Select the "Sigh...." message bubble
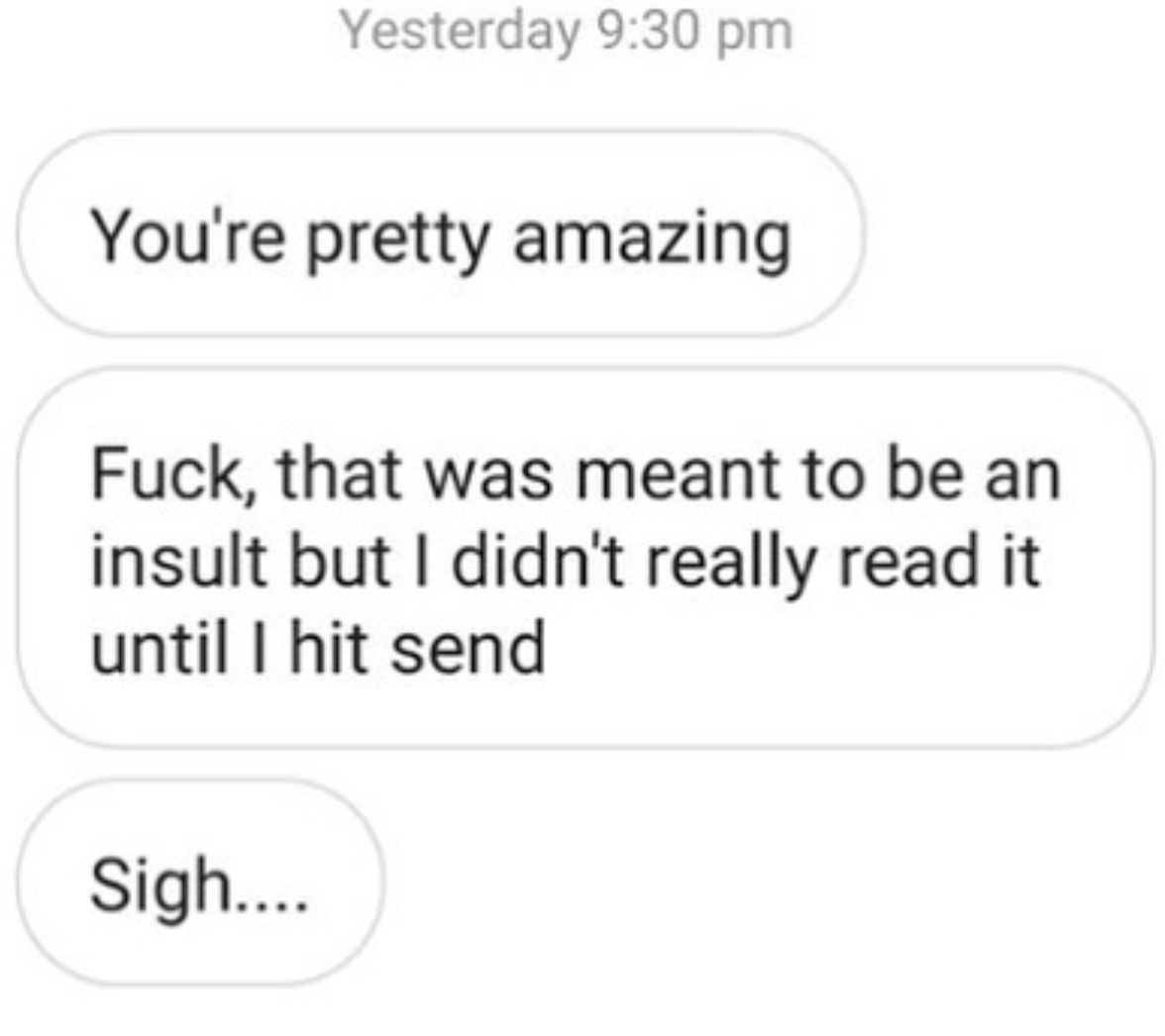 [x=200, y=882]
